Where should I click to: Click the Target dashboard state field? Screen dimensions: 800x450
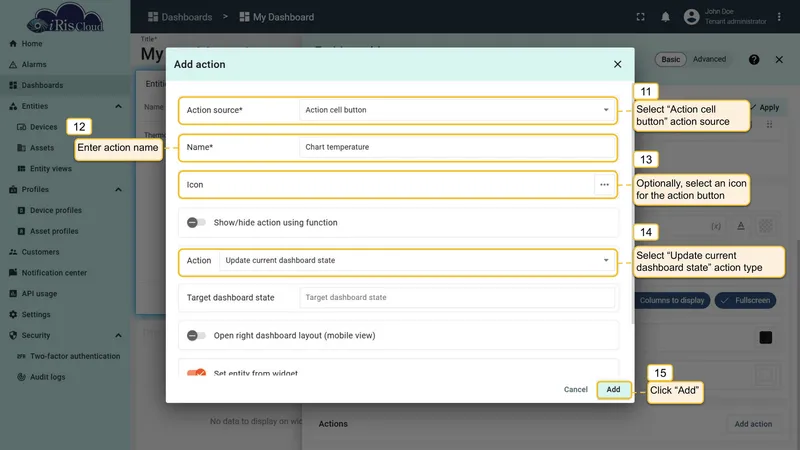(x=458, y=297)
